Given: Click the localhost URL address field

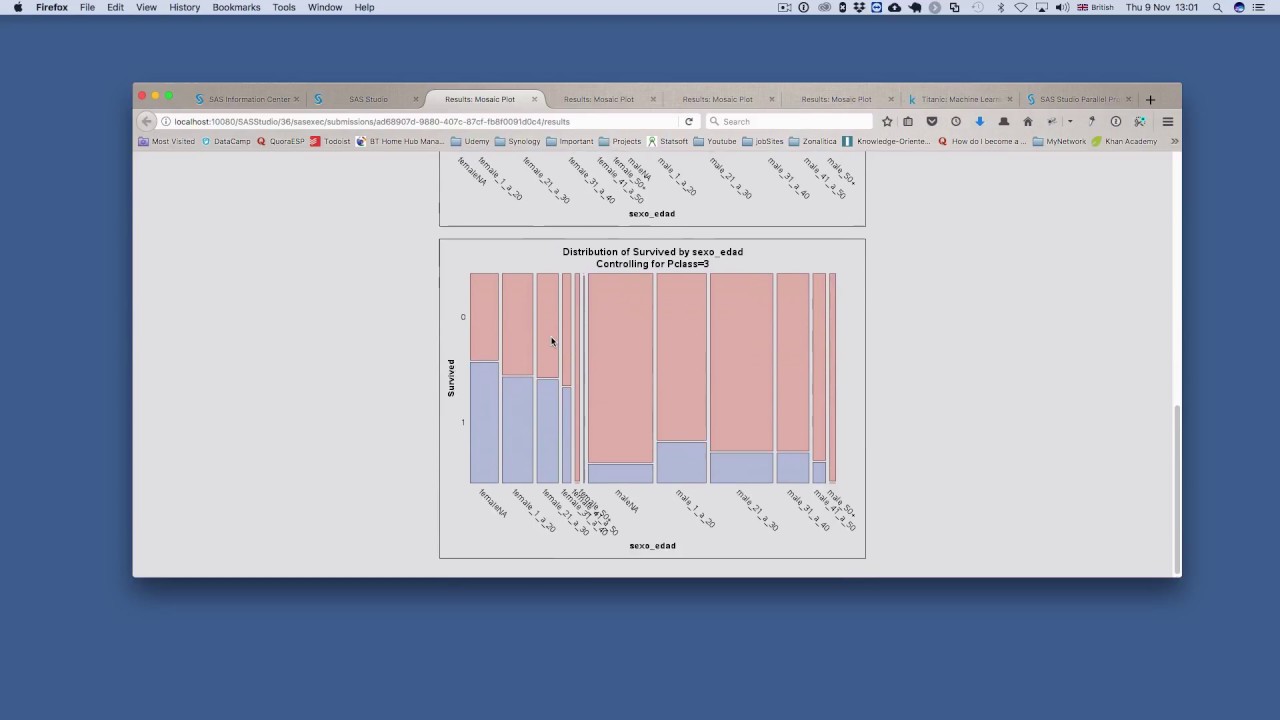Looking at the screenshot, I should click(x=420, y=121).
